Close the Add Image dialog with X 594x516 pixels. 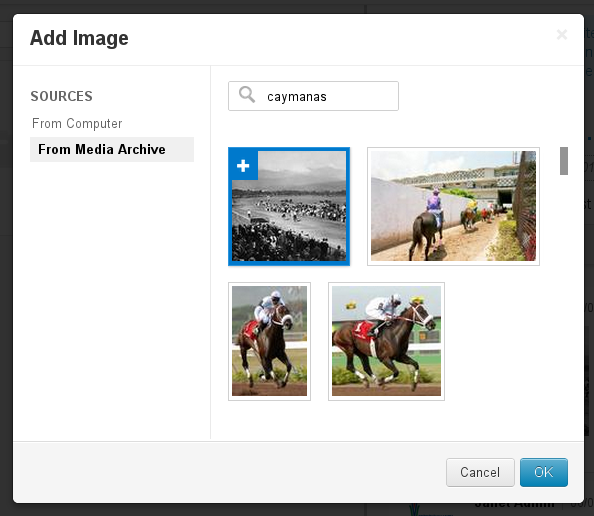tap(562, 34)
